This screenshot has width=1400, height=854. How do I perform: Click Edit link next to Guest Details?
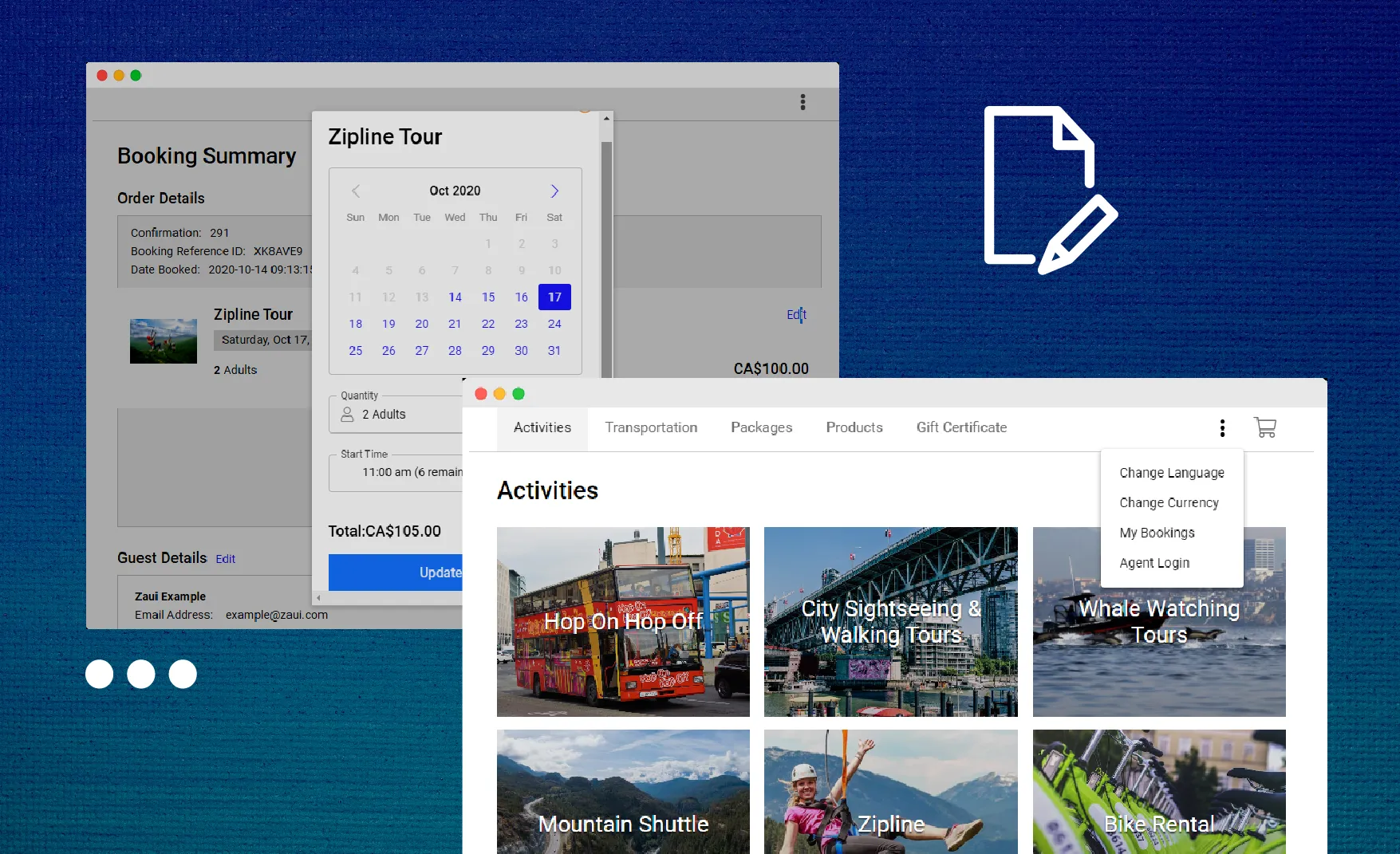(x=226, y=559)
